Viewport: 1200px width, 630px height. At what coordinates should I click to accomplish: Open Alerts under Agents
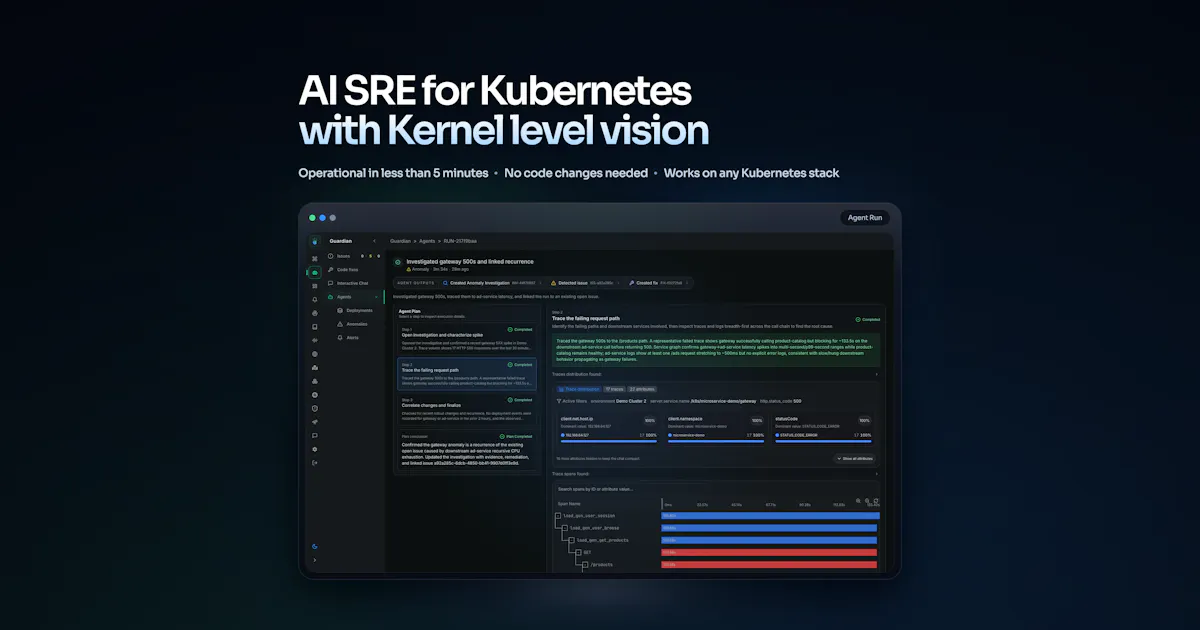pyautogui.click(x=353, y=338)
